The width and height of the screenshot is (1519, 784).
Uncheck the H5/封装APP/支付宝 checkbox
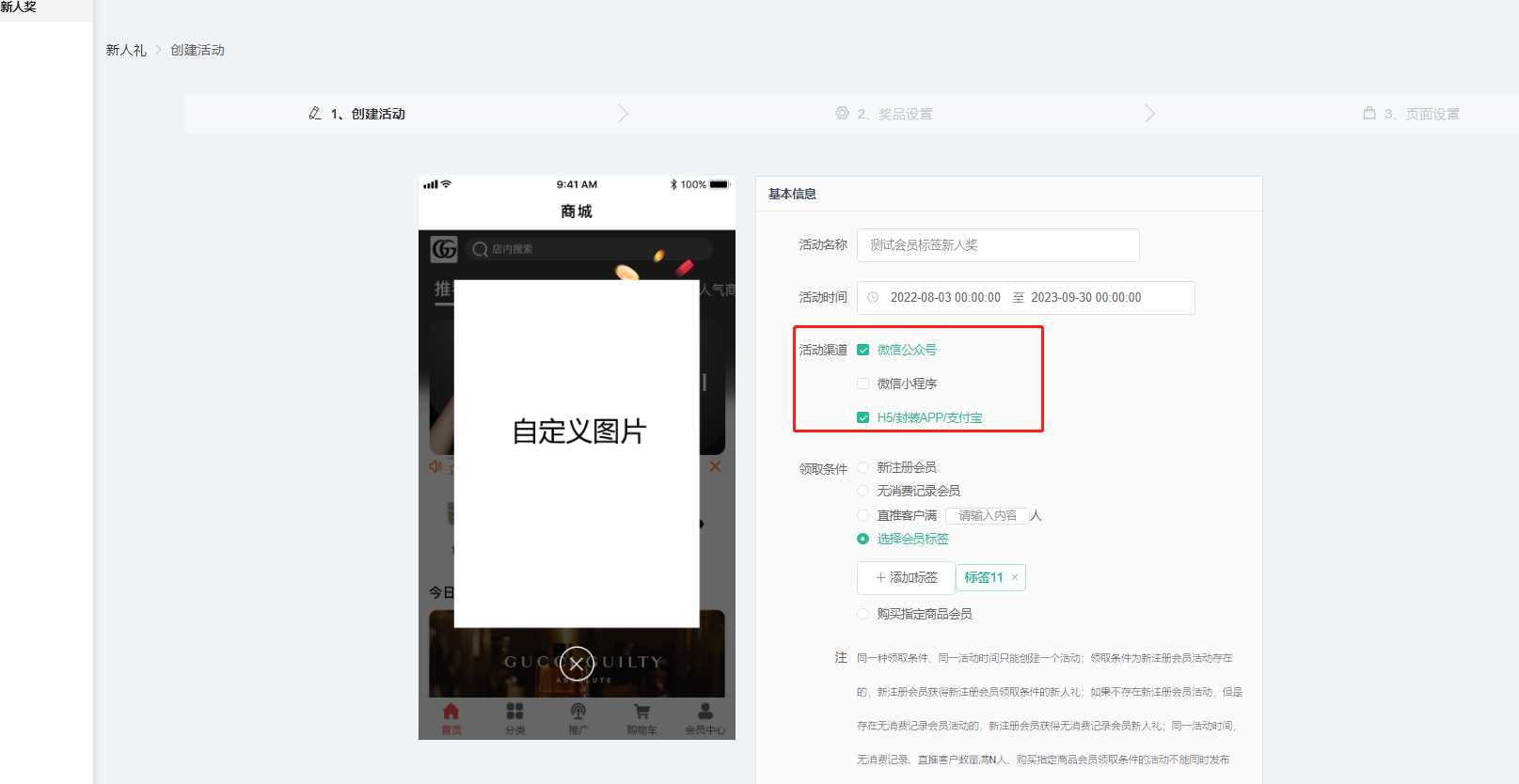(862, 417)
